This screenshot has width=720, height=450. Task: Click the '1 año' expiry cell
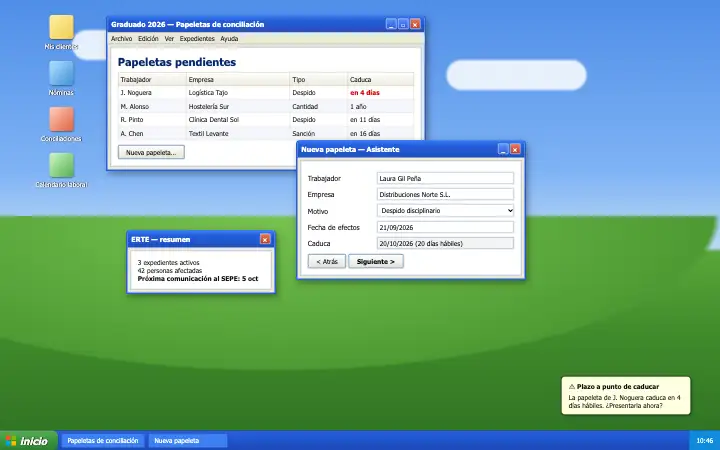(x=381, y=107)
